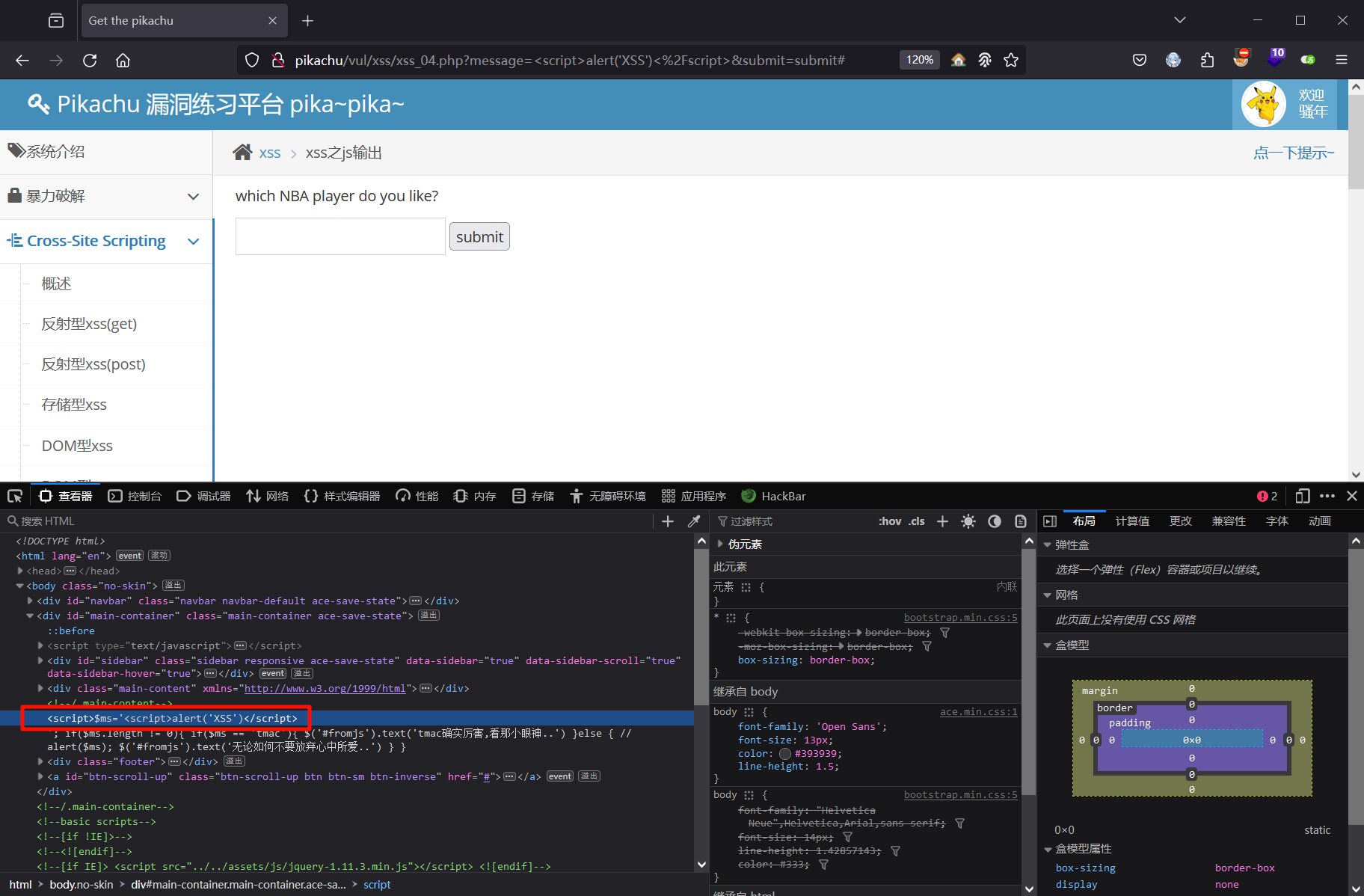Collapse the 弹性盒 layout section
The image size is (1364, 896).
[x=1047, y=545]
